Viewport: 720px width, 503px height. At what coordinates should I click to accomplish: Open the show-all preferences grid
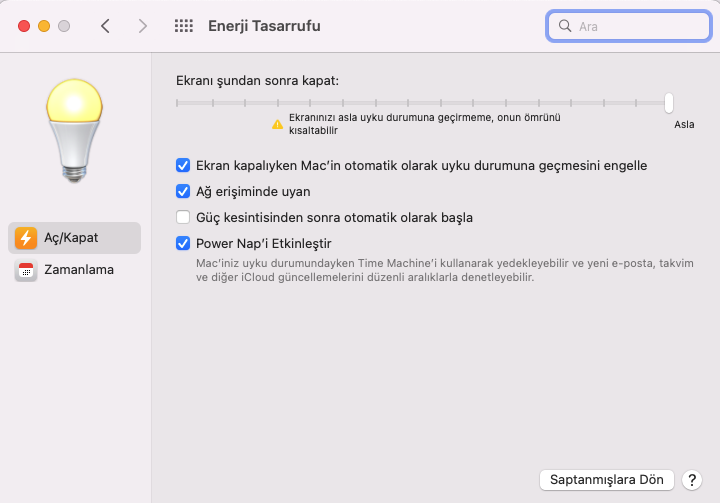(184, 26)
